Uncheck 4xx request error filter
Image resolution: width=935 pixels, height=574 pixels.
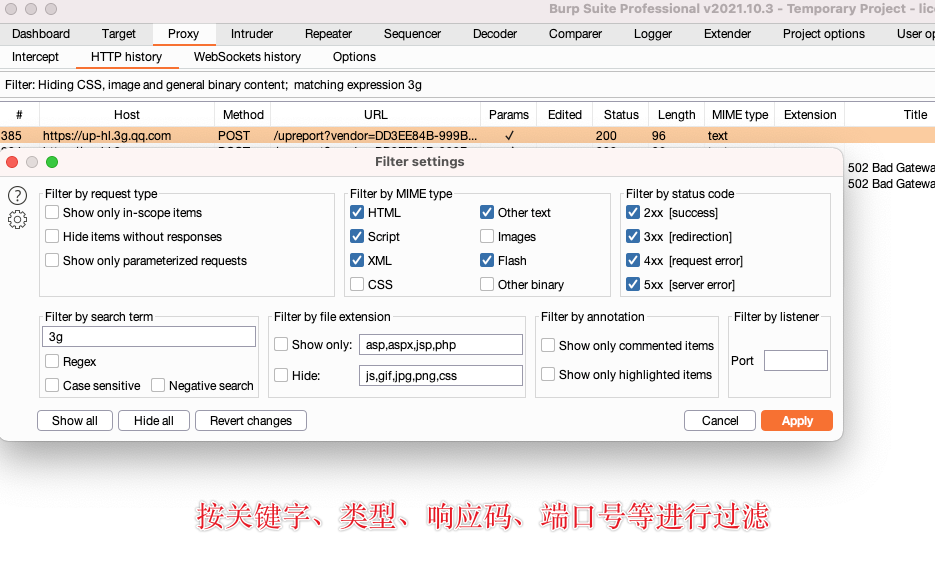coord(633,260)
